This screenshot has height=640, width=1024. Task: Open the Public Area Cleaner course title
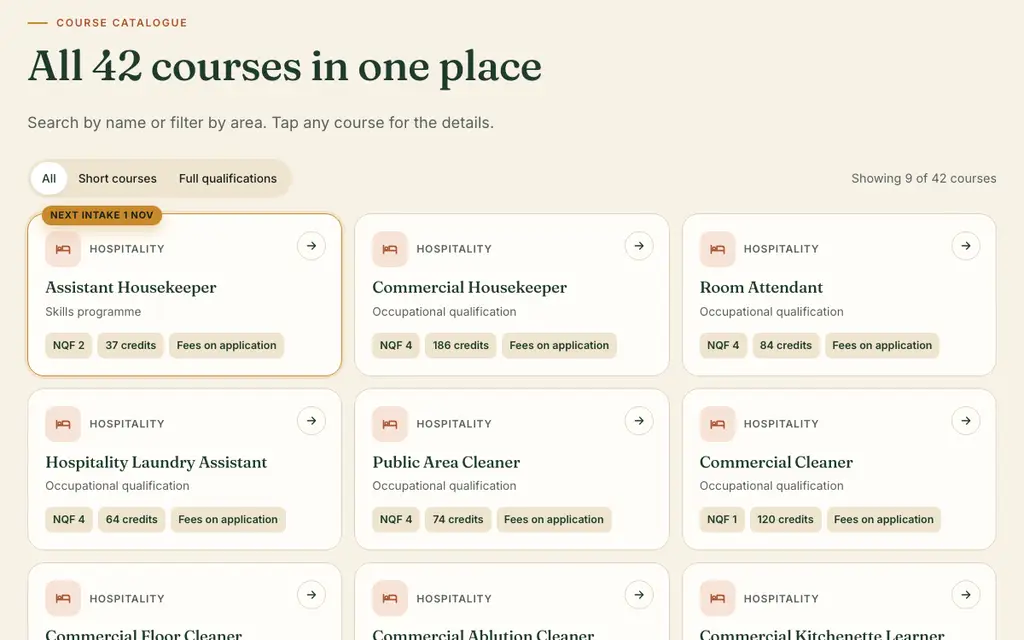pos(446,462)
